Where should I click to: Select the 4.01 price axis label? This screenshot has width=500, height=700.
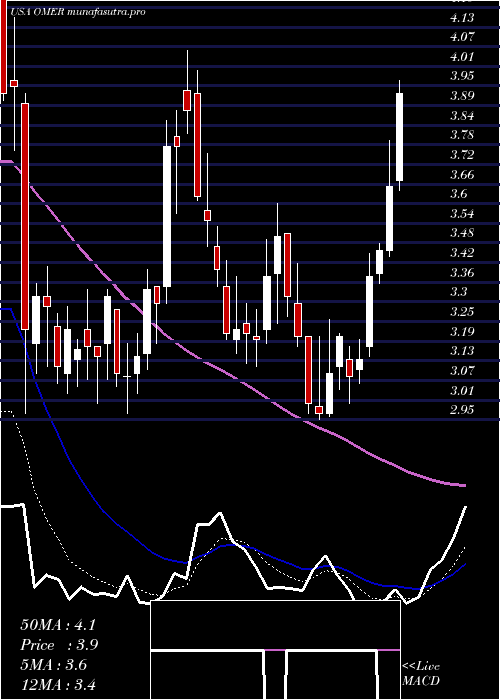pos(462,57)
